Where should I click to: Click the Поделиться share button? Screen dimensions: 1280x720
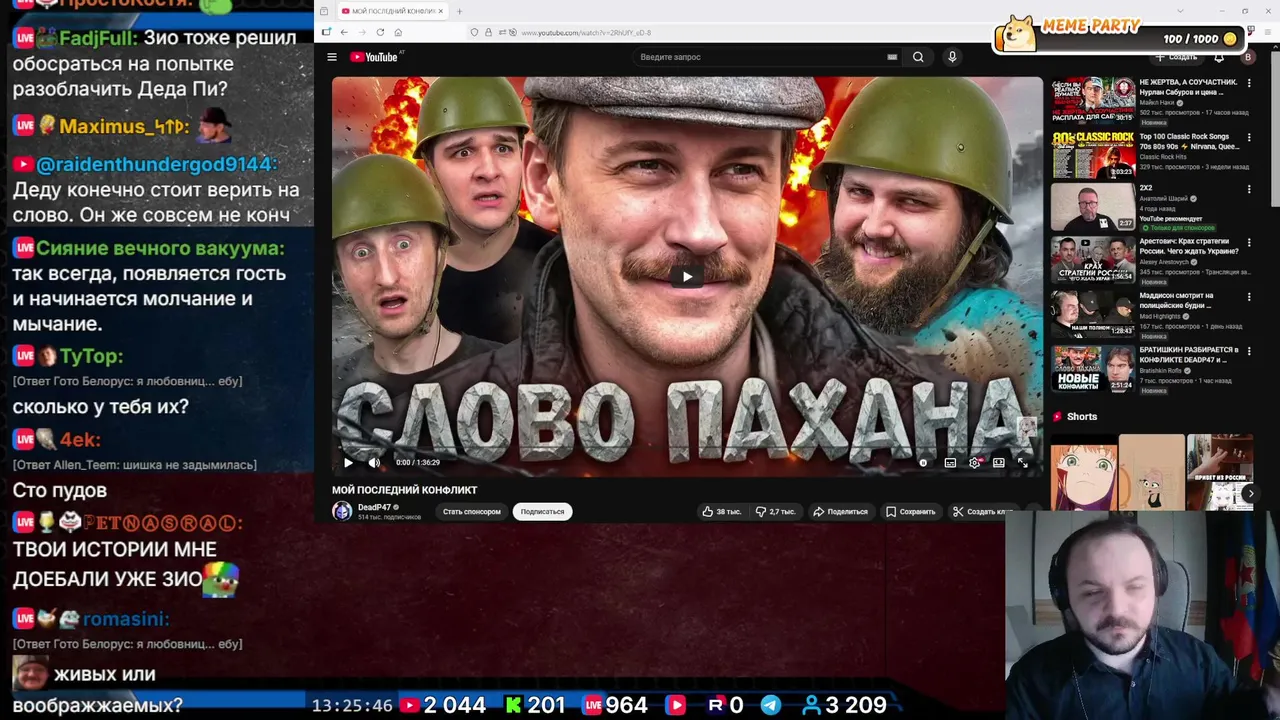pyautogui.click(x=840, y=511)
